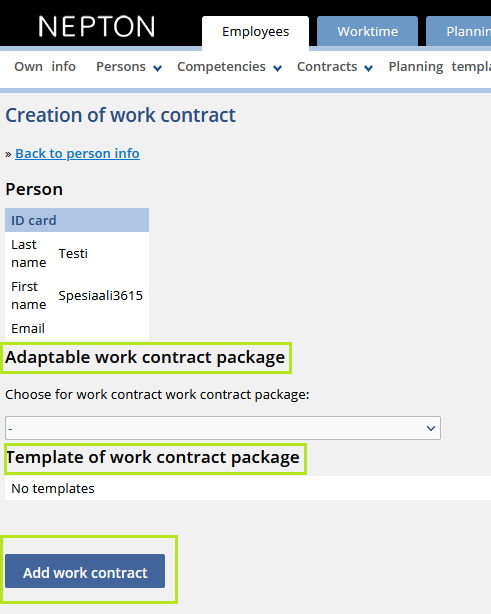Click the Testi last name value
Screen dimensions: 491x614
pos(73,253)
